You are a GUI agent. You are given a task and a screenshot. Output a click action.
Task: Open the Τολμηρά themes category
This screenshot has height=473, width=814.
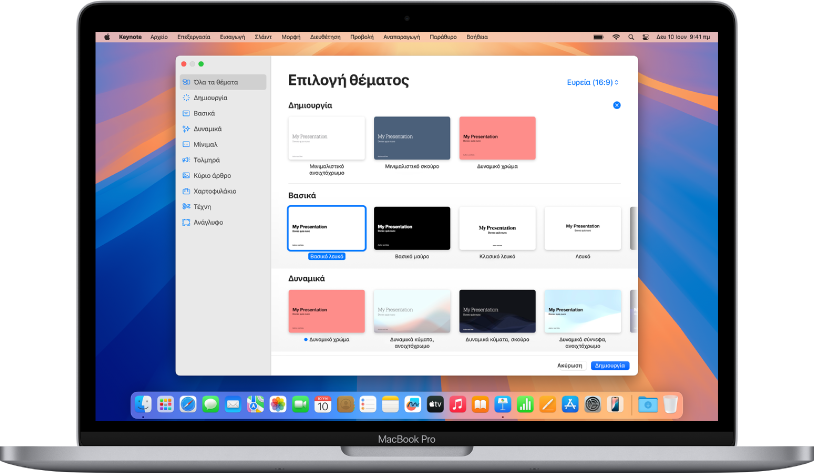(223, 160)
